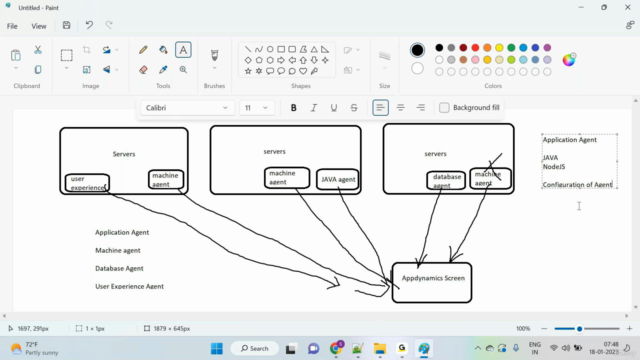Select the Color 2 white circle
The width and height of the screenshot is (640, 360).
417,68
